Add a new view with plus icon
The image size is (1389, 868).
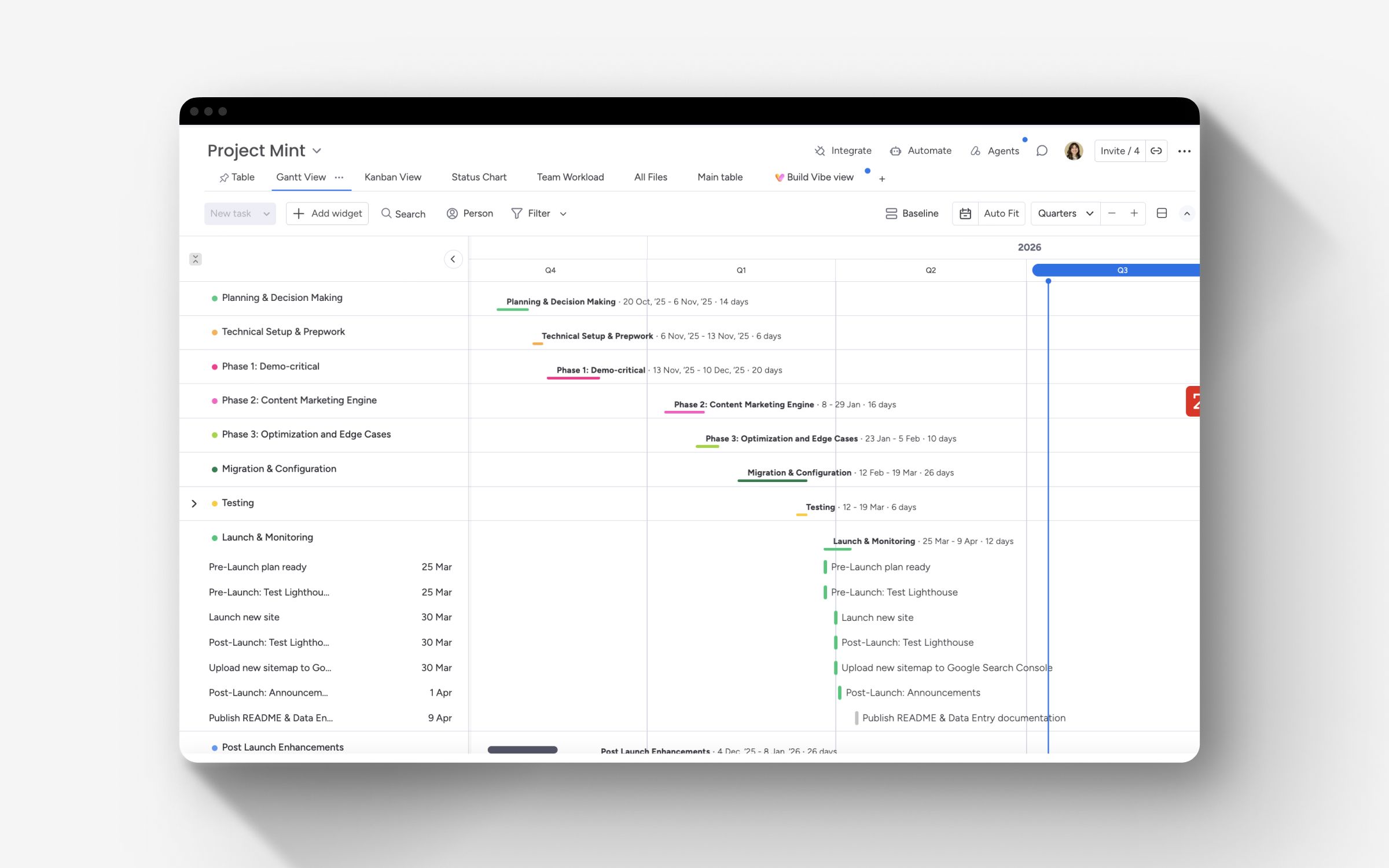882,179
